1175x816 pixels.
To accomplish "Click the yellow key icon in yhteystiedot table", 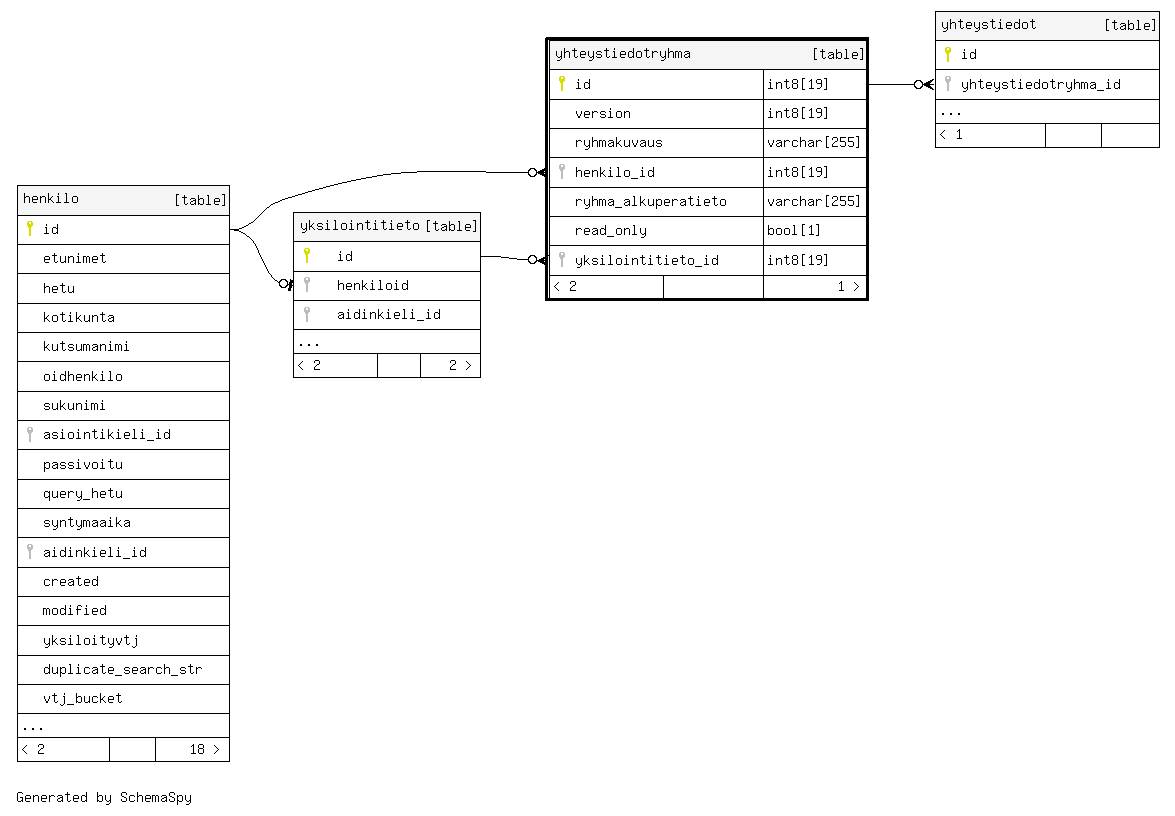I will pos(948,54).
